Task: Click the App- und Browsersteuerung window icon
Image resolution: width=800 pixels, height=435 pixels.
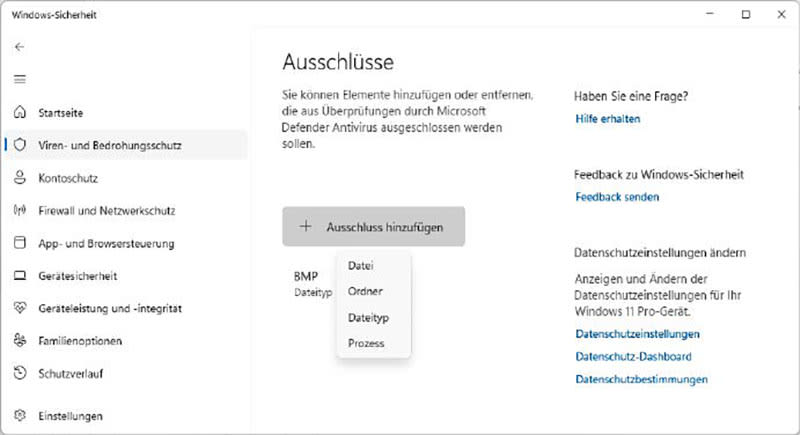Action: pyautogui.click(x=19, y=243)
